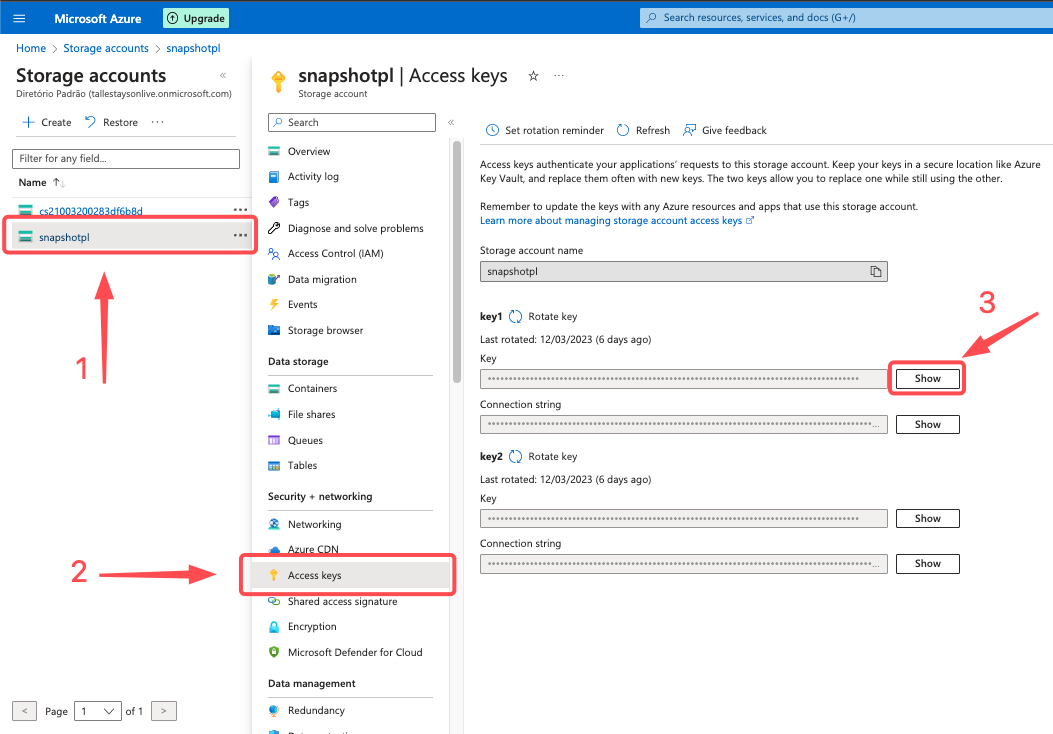Viewport: 1053px width, 734px height.
Task: Select Containers under Data storage
Action: pos(312,389)
